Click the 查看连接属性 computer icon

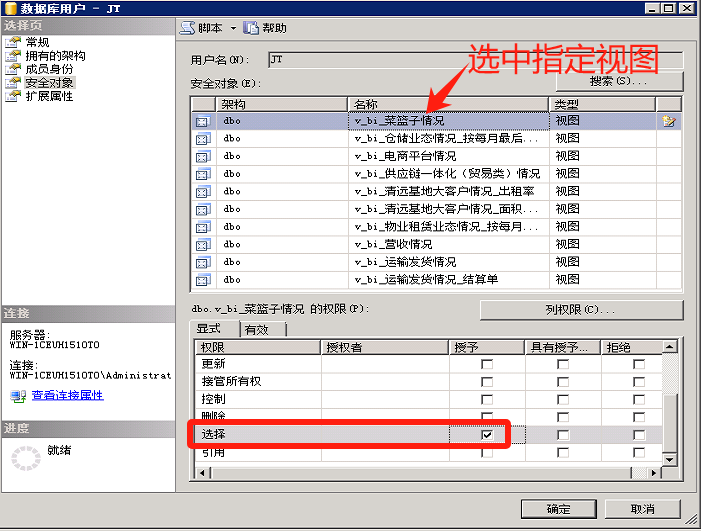[18, 396]
